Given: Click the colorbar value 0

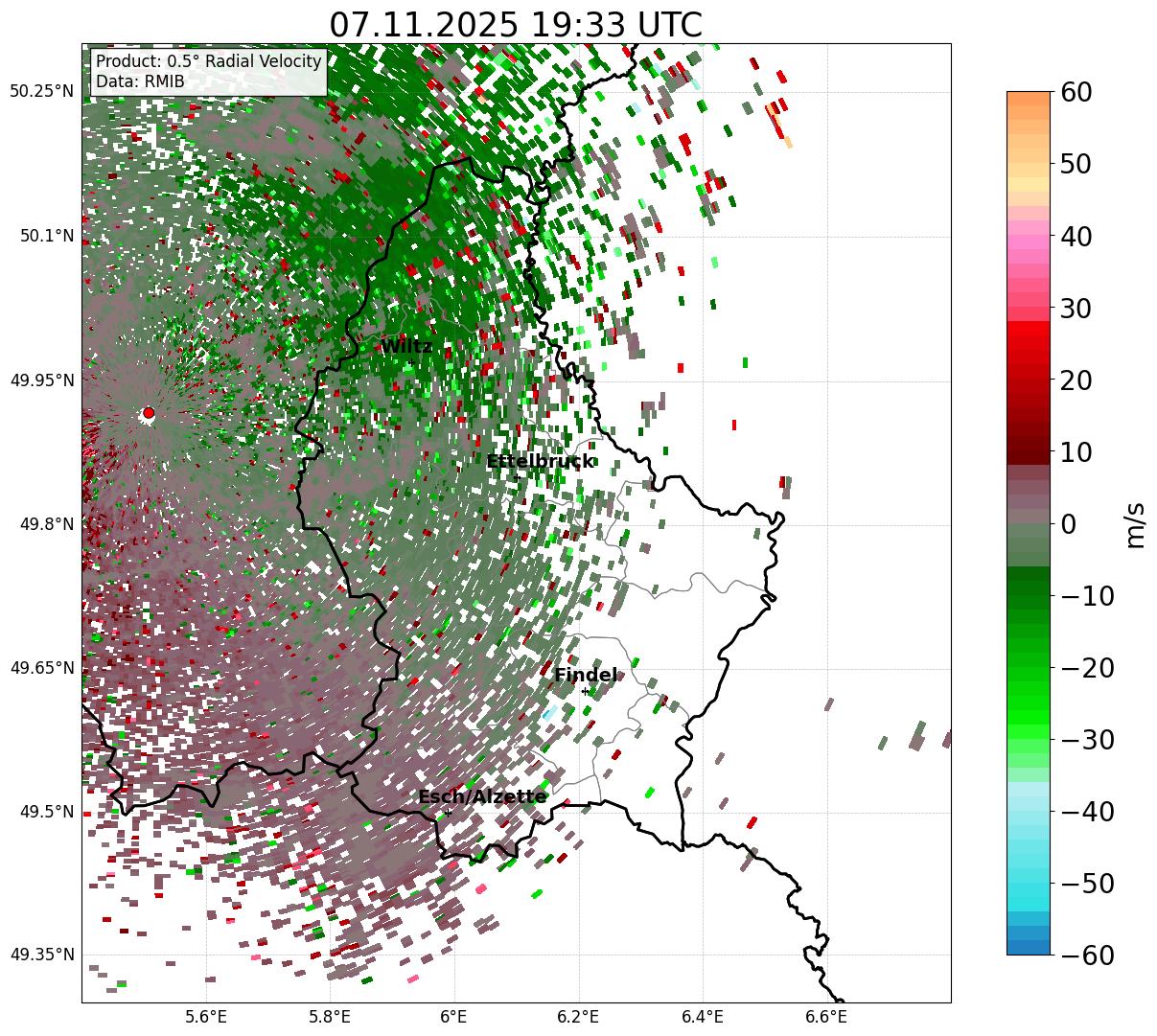Looking at the screenshot, I should [1067, 523].
